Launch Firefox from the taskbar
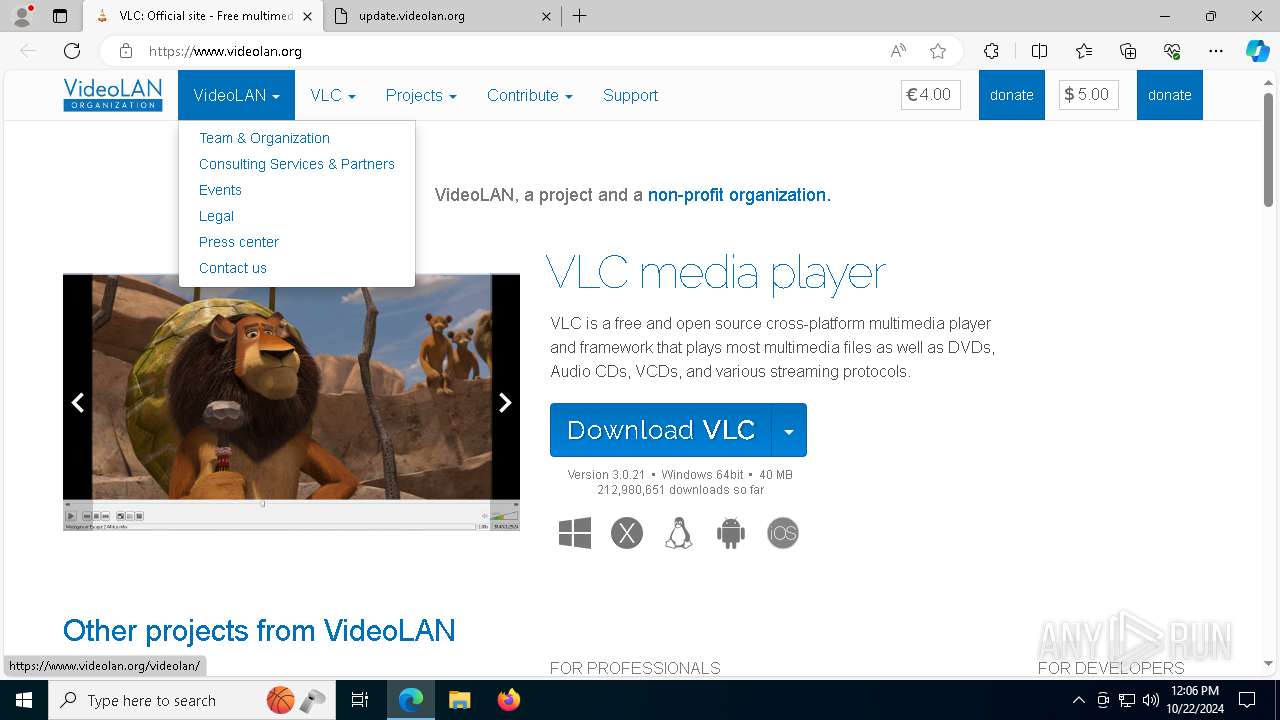This screenshot has width=1280, height=720. 509,700
